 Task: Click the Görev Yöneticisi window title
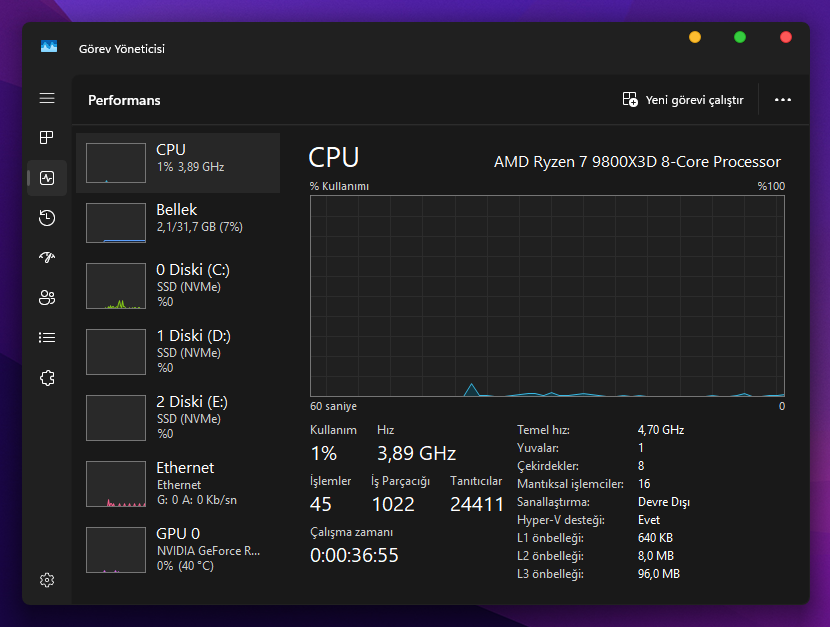click(x=122, y=49)
